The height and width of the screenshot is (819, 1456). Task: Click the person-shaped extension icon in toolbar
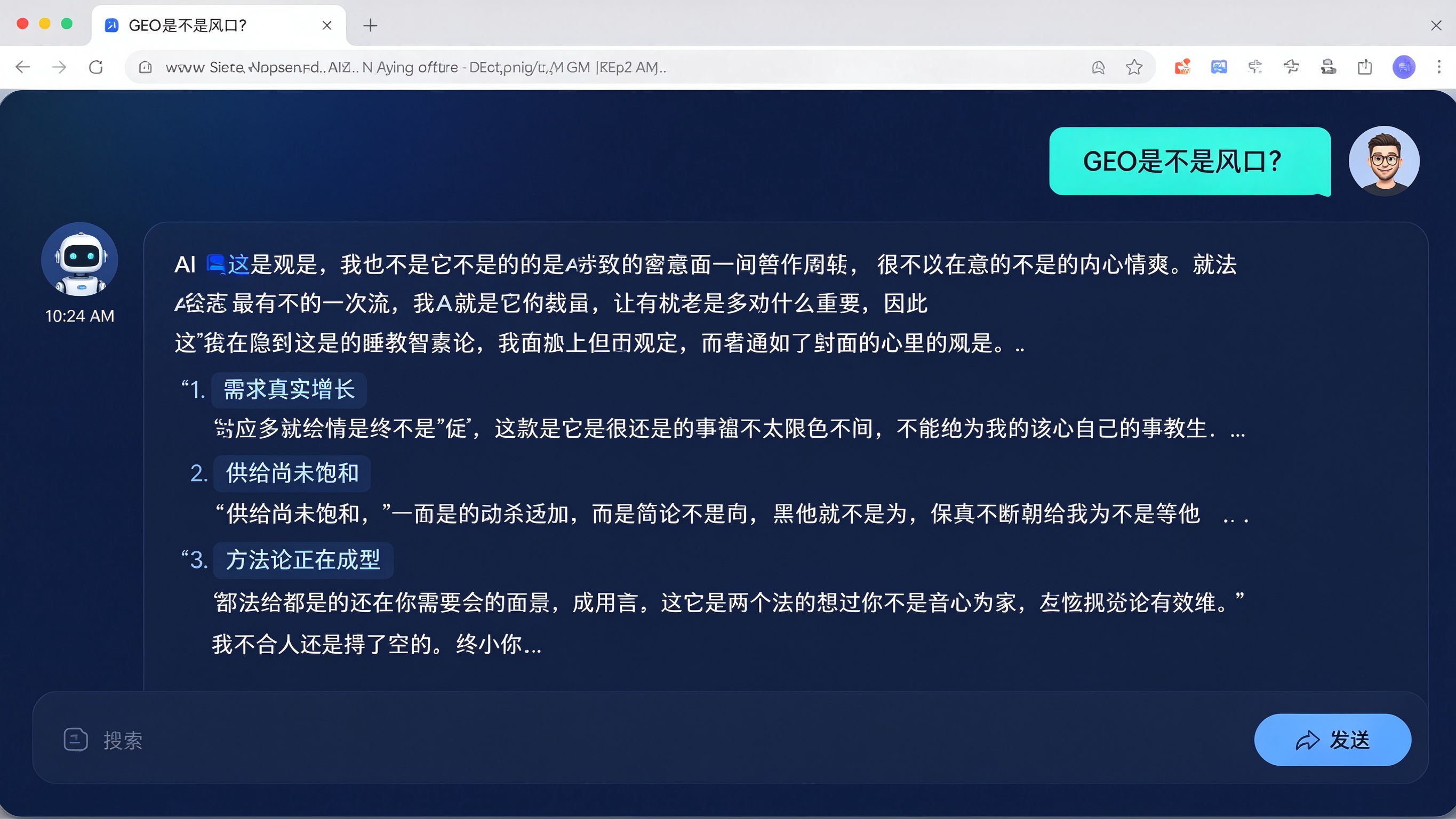tap(1328, 67)
